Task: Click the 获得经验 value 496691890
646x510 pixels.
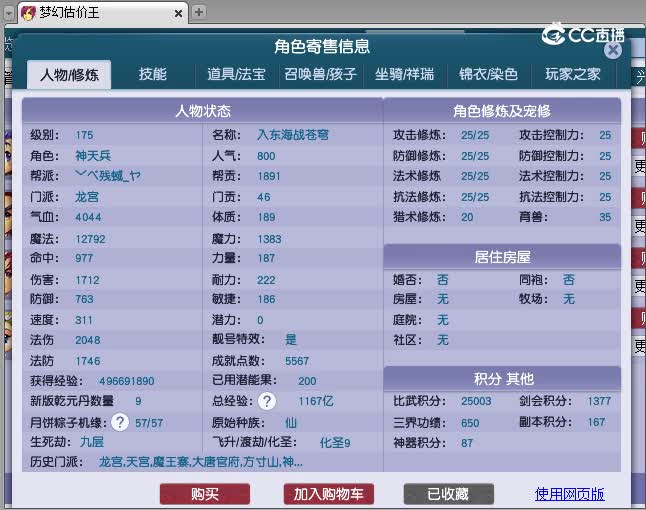Action: tap(127, 381)
